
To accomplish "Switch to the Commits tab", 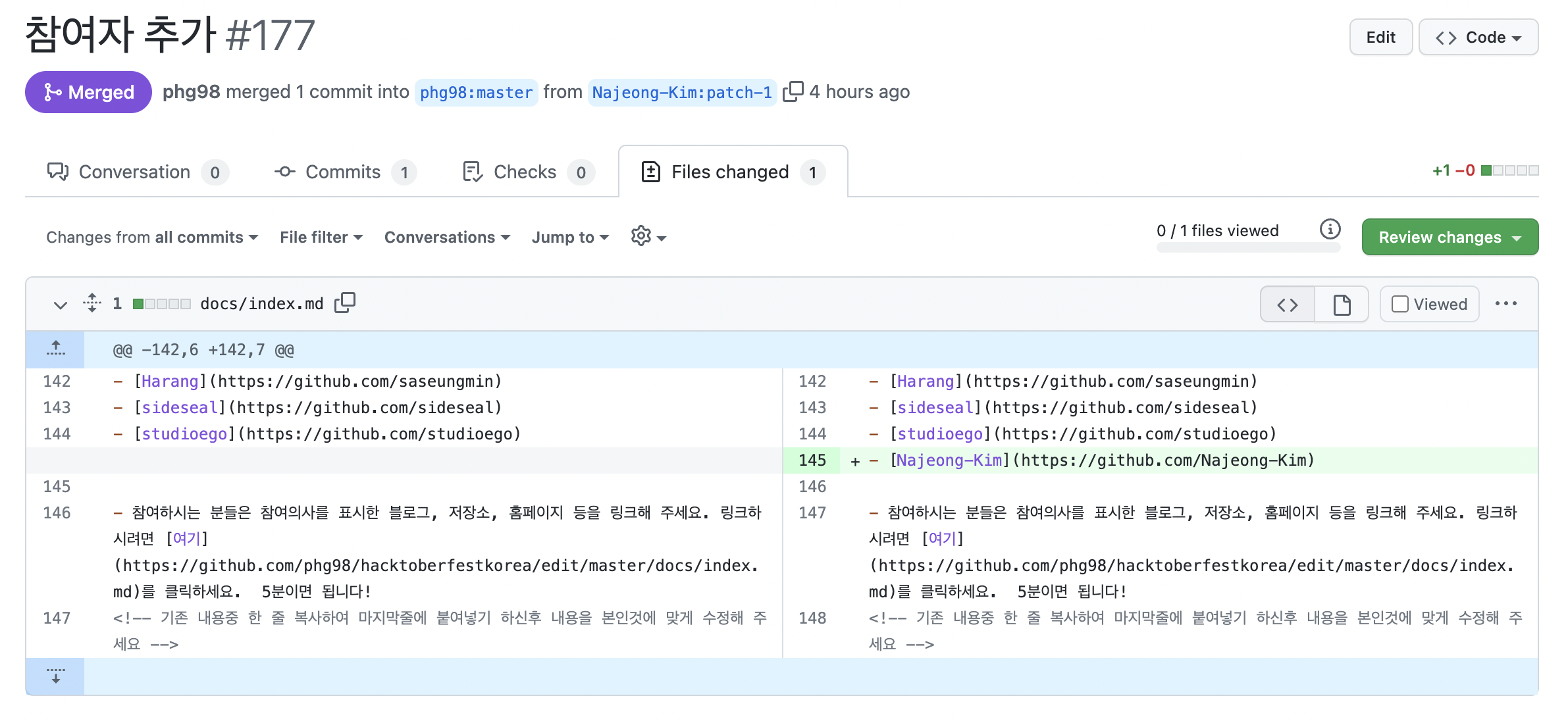I will (344, 172).
